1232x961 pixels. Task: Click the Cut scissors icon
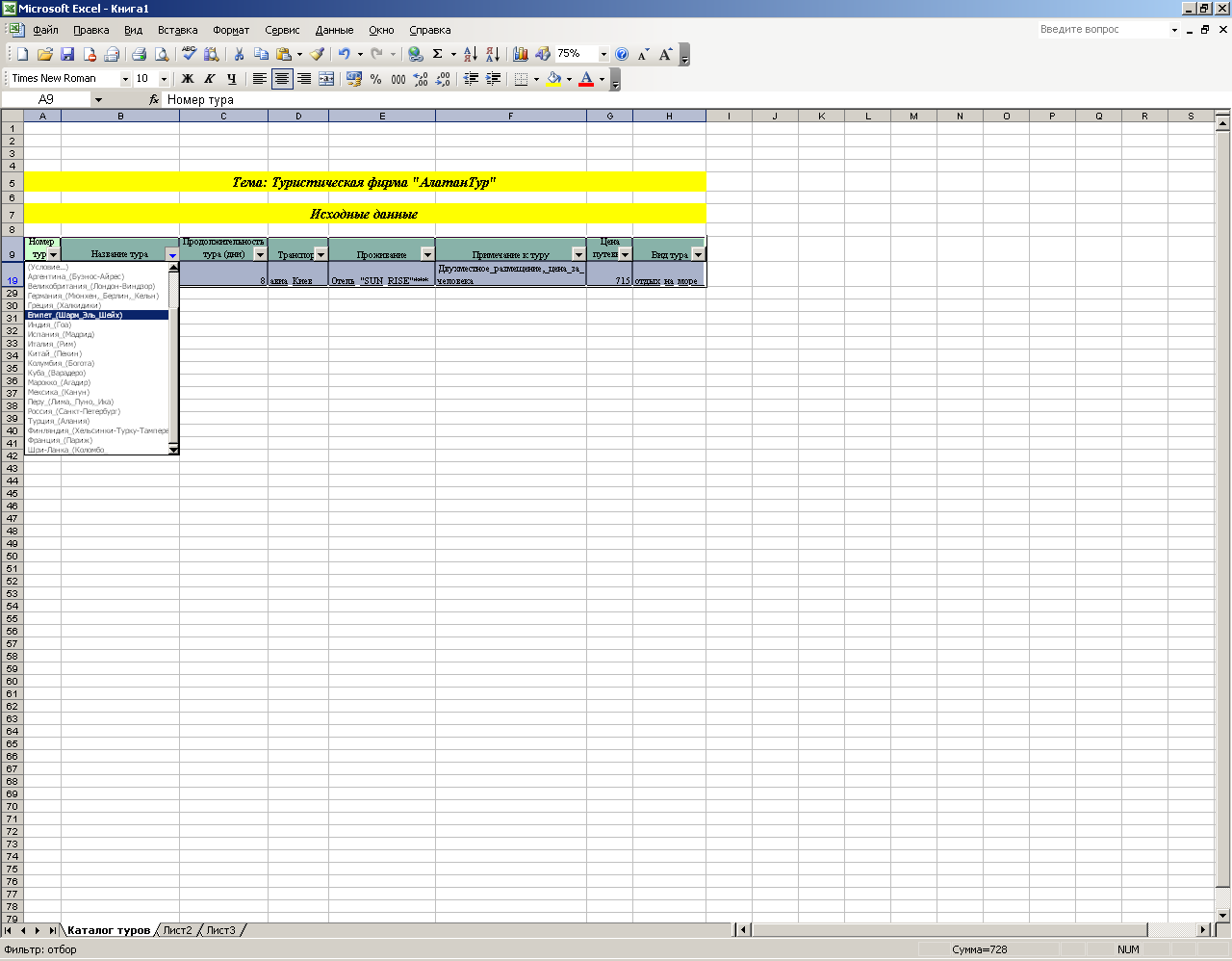click(239, 55)
